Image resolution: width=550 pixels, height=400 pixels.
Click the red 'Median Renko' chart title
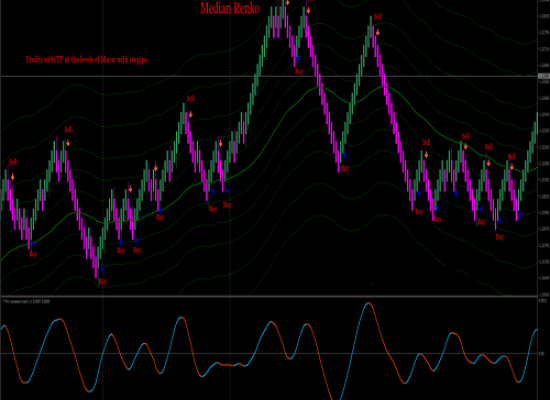pos(230,8)
